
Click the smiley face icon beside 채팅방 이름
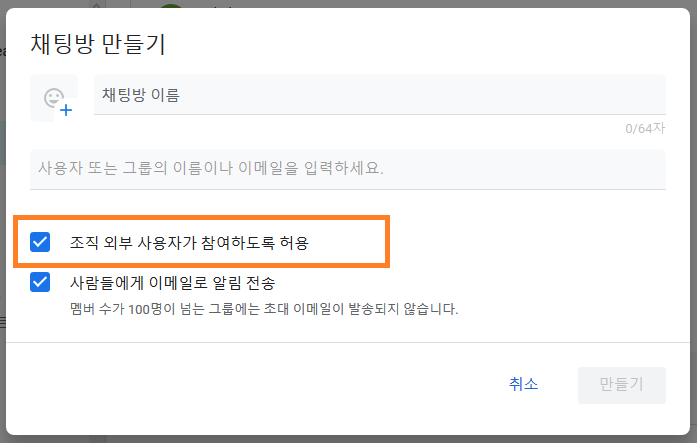click(53, 98)
